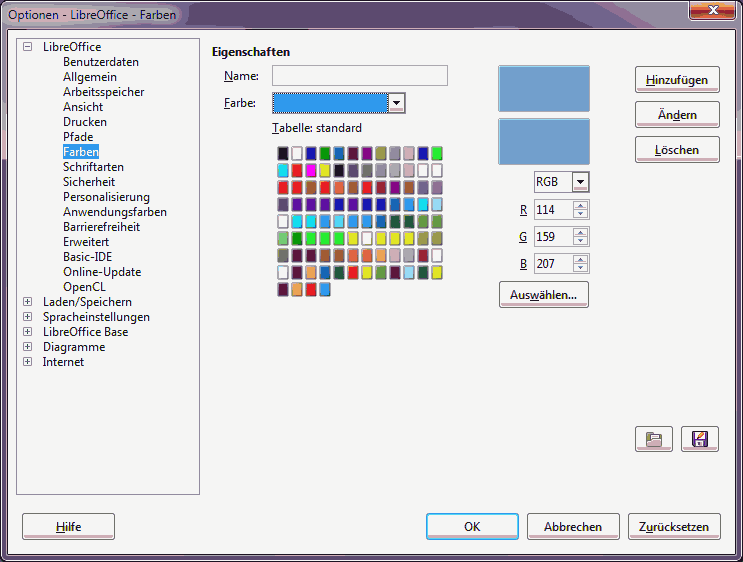Open the Auswählen... color picker
743x562 pixels.
[544, 295]
